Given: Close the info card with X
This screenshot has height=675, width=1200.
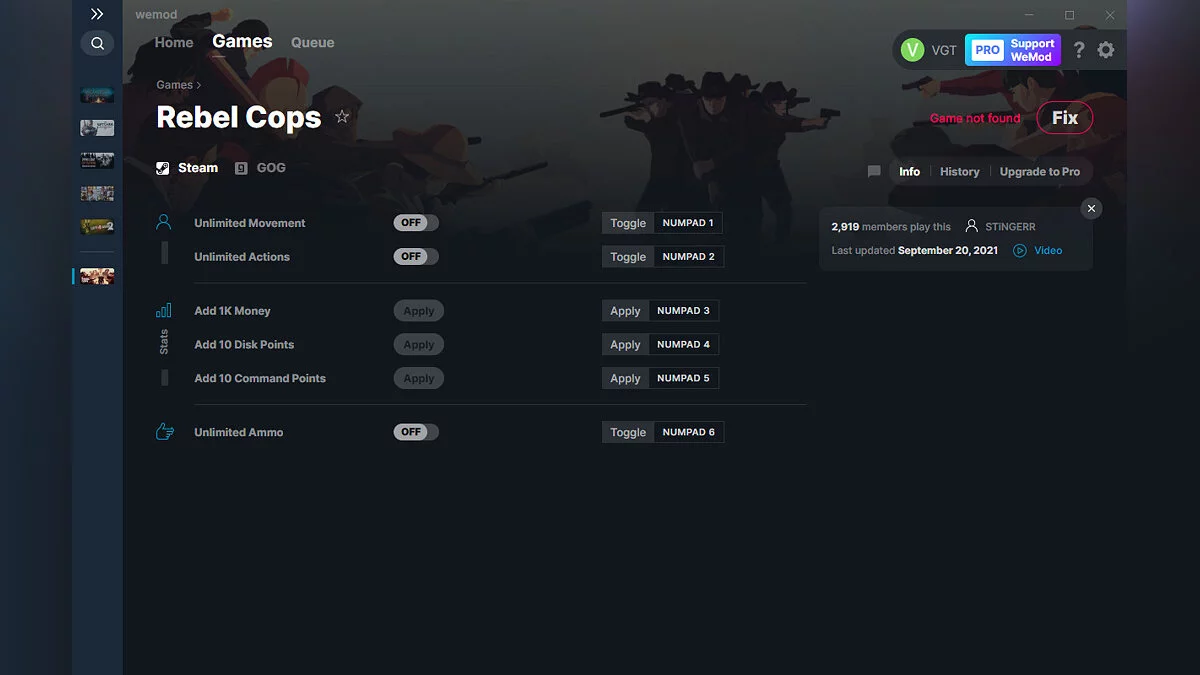Looking at the screenshot, I should [x=1091, y=208].
